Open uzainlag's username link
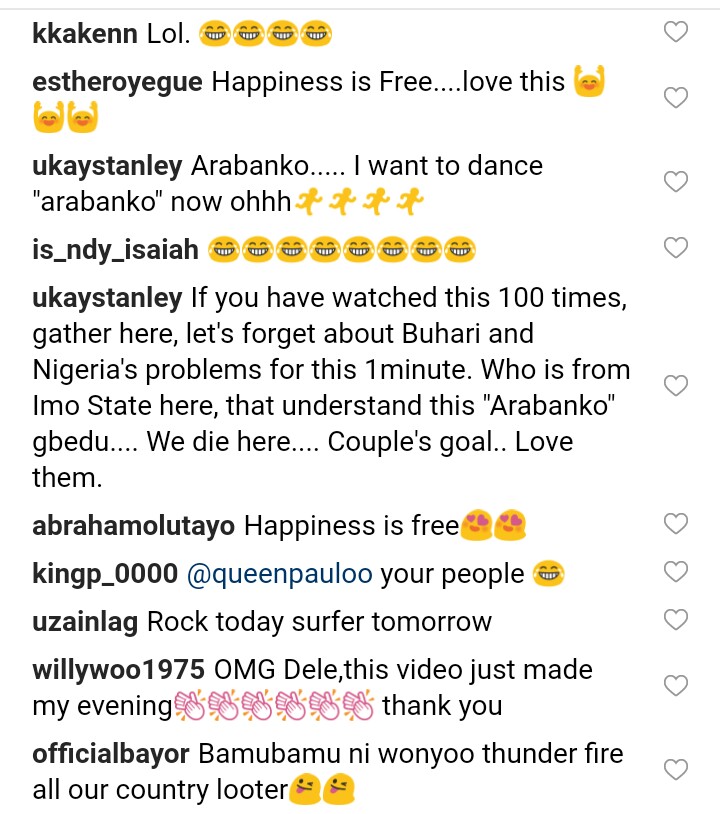Image resolution: width=720 pixels, height=814 pixels. pos(86,621)
